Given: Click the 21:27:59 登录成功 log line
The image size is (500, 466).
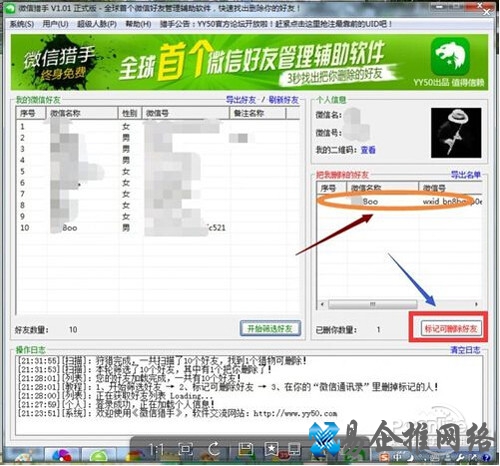Looking at the screenshot, I should pyautogui.click(x=117, y=405).
